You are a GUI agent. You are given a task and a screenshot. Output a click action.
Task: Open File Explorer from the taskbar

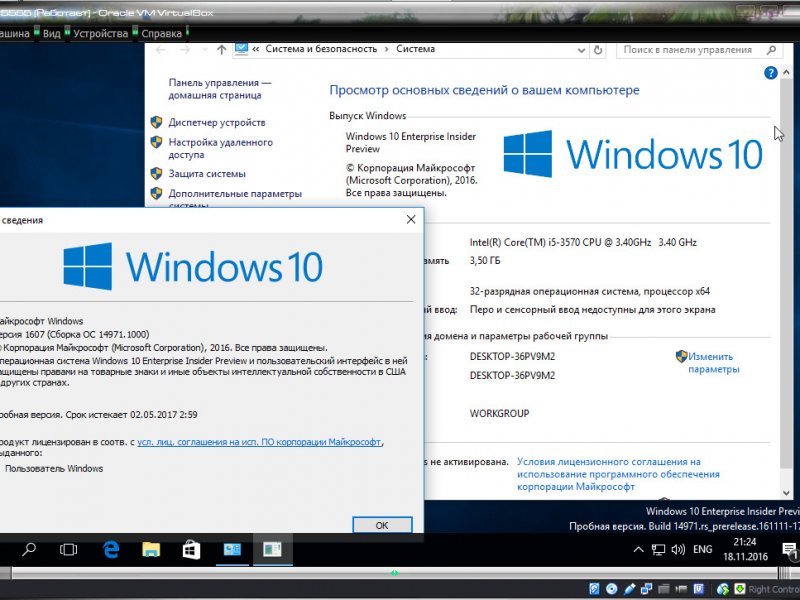click(151, 549)
